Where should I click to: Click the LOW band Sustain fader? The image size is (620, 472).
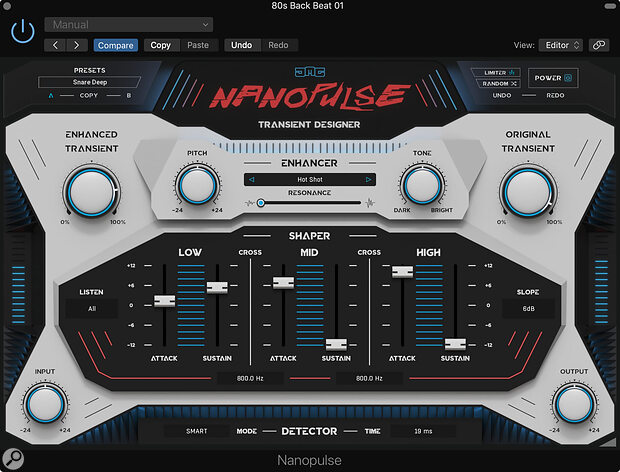click(217, 287)
